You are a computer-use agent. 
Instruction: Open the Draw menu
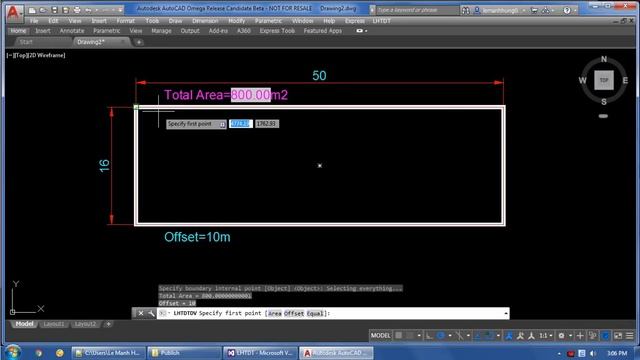[x=176, y=21]
